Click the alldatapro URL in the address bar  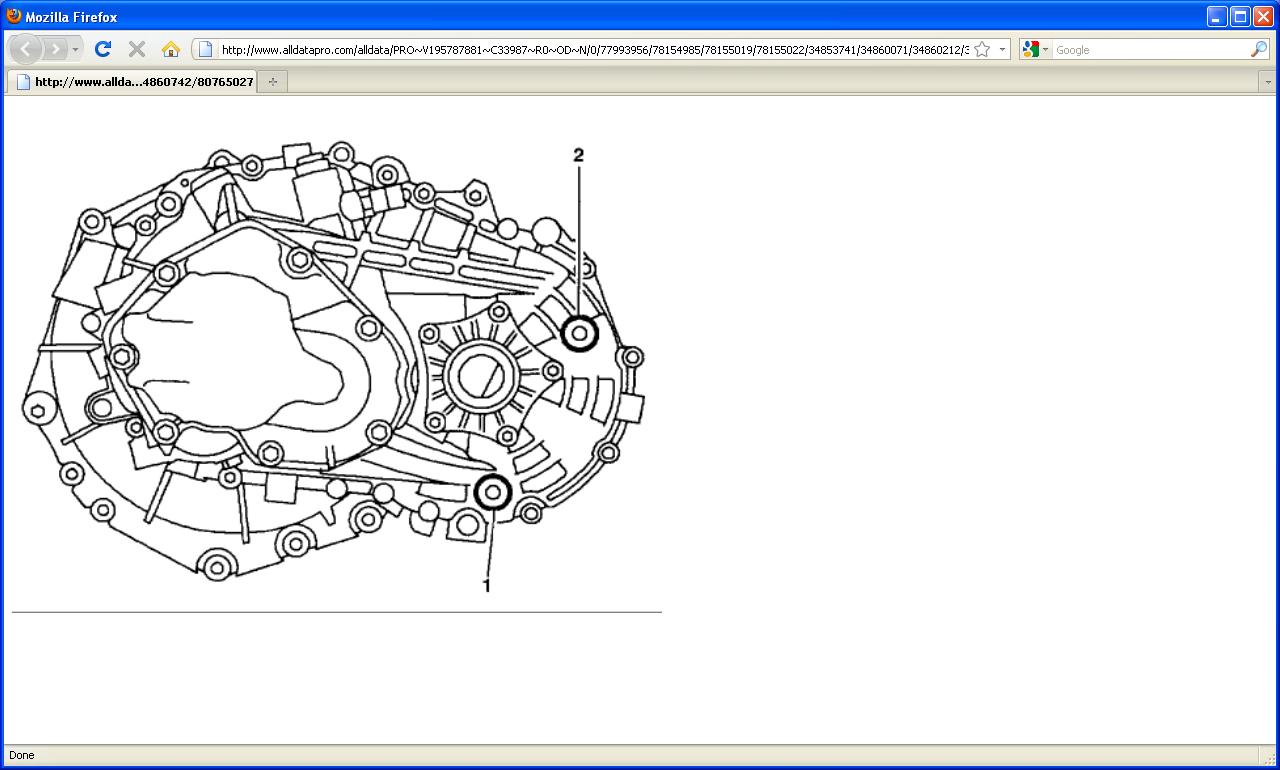click(594, 49)
